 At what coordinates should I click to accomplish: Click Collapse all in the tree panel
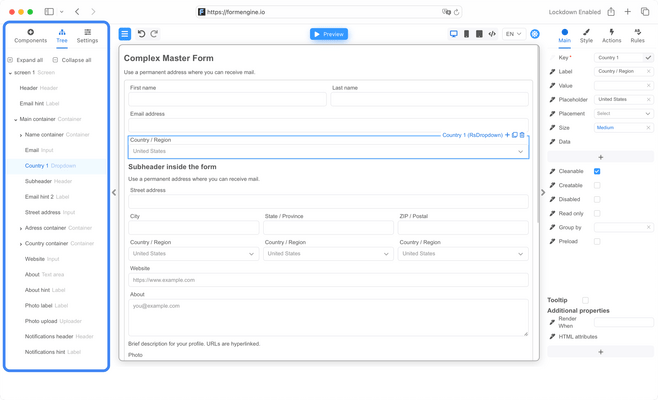pos(71,60)
